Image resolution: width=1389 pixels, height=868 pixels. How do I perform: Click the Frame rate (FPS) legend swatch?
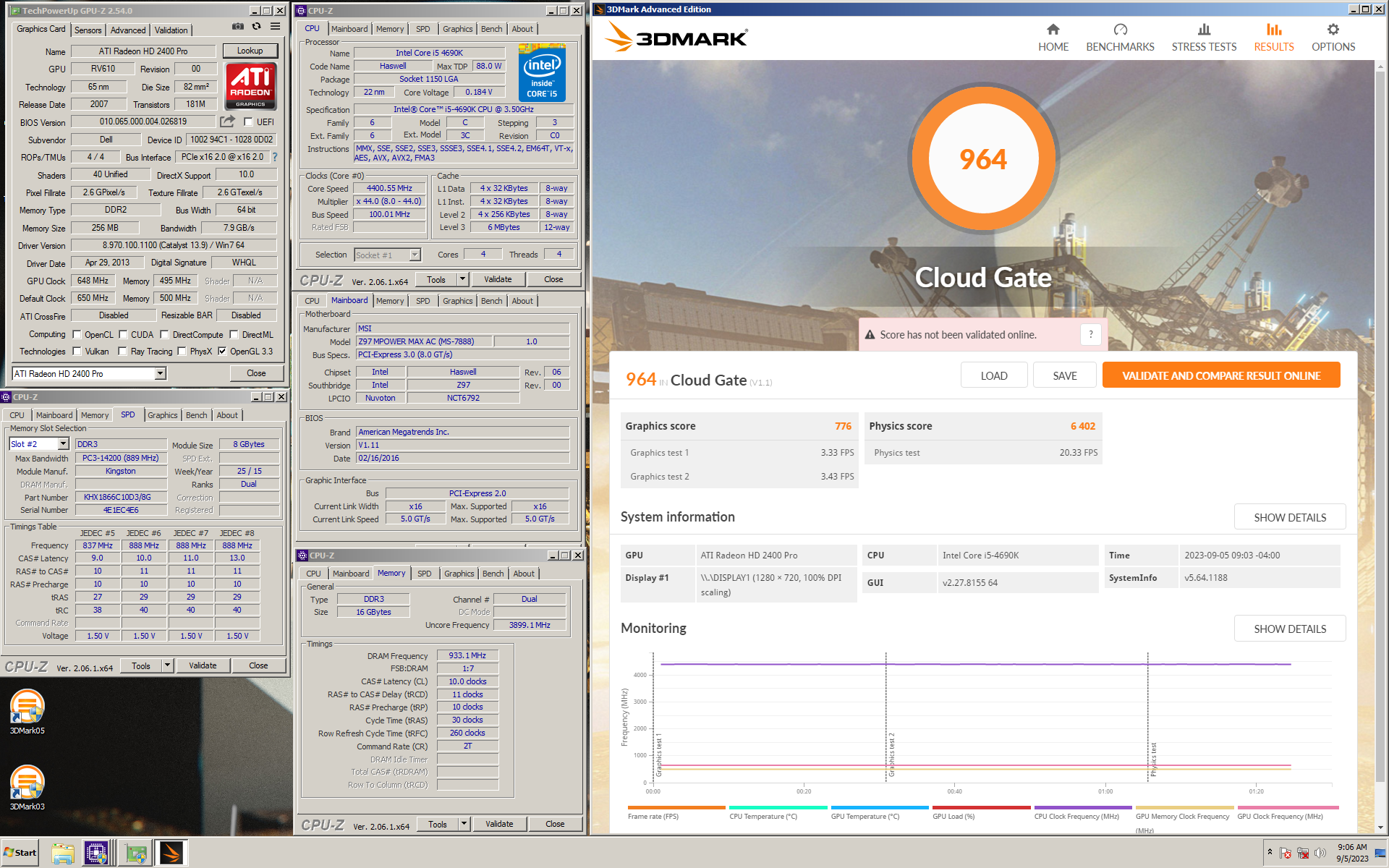point(676,807)
